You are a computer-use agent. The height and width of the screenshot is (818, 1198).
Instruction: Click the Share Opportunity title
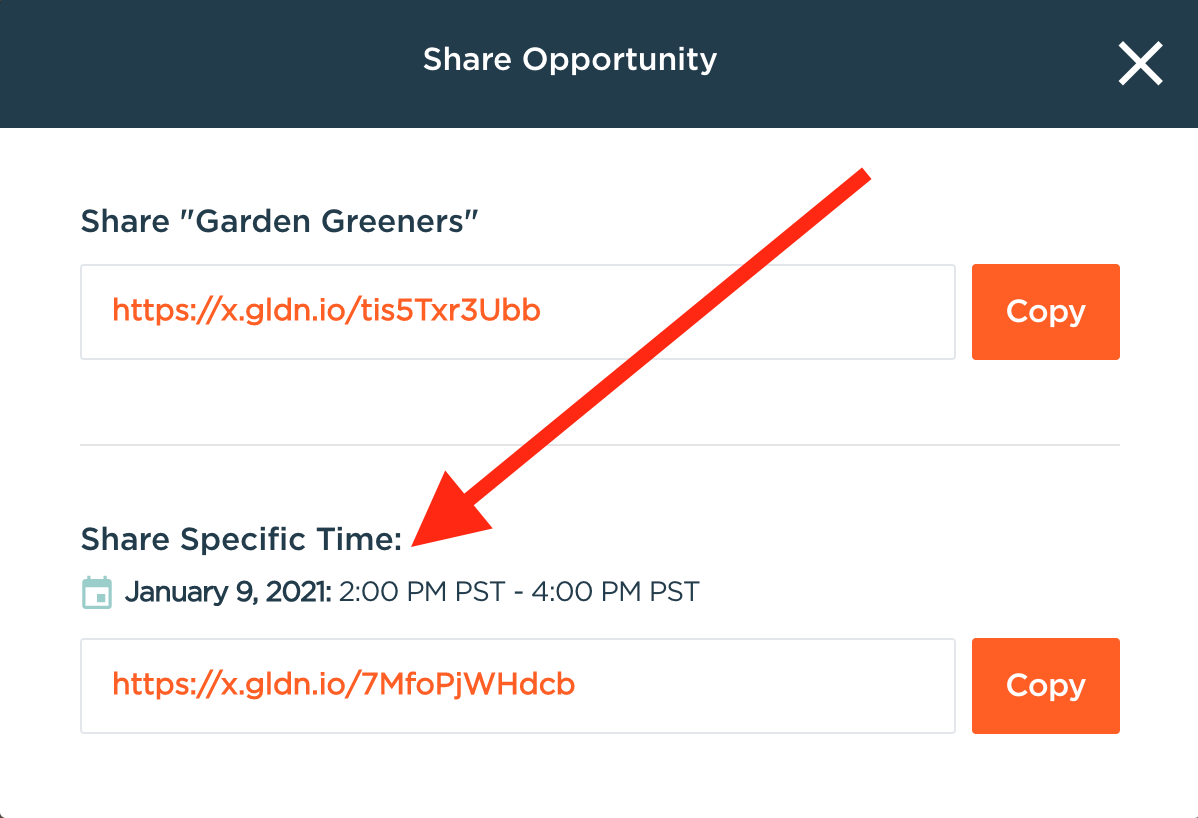tap(569, 60)
